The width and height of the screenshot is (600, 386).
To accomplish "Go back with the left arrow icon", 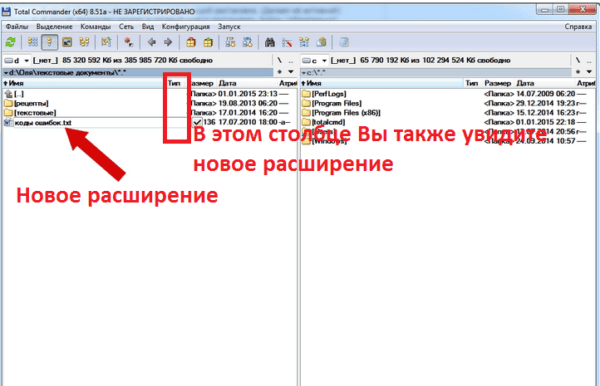I will coord(152,42).
